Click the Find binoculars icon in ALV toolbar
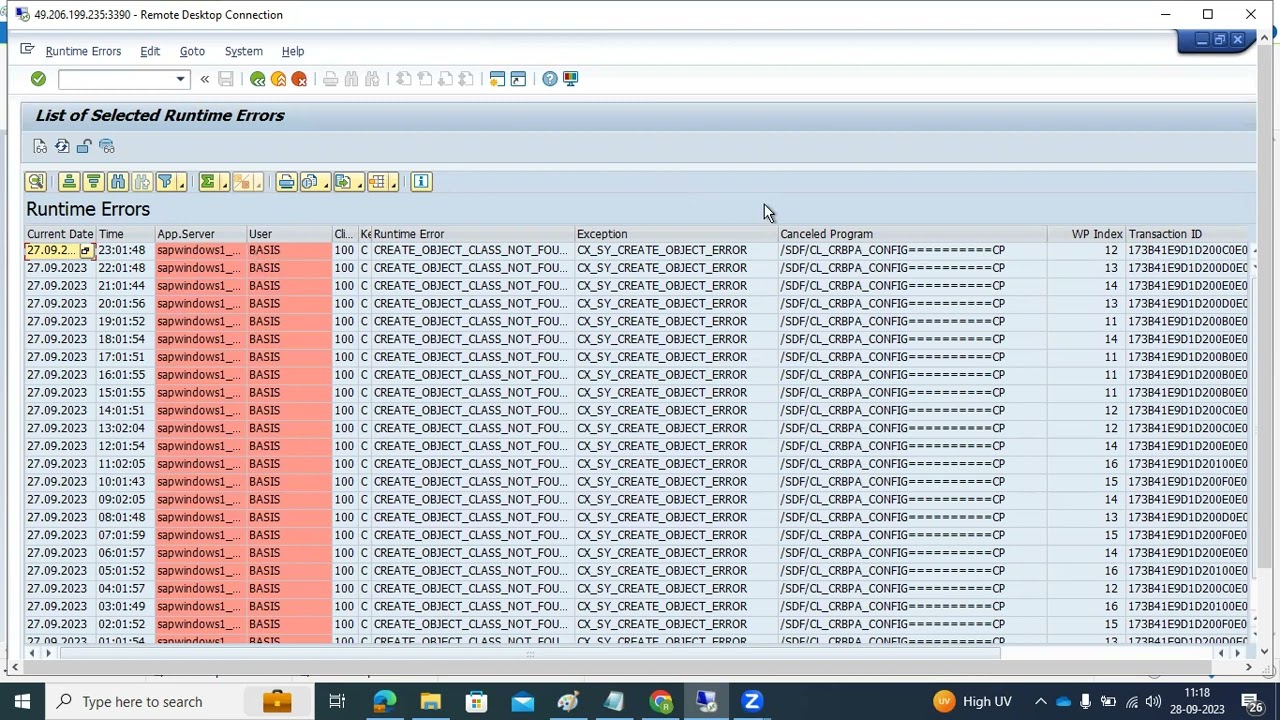 118,182
